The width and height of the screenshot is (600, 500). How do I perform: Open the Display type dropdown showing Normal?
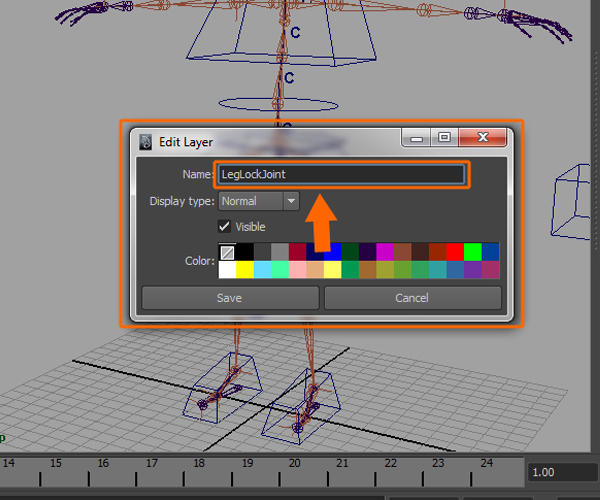tap(259, 201)
